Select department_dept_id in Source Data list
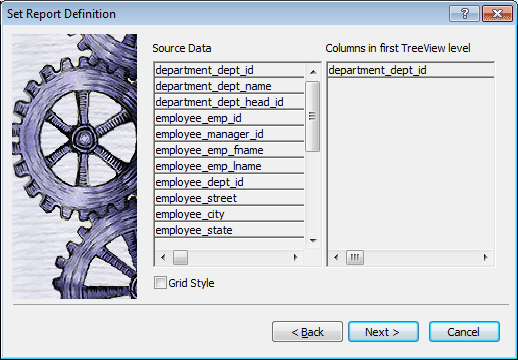This screenshot has width=518, height=360. click(x=229, y=70)
